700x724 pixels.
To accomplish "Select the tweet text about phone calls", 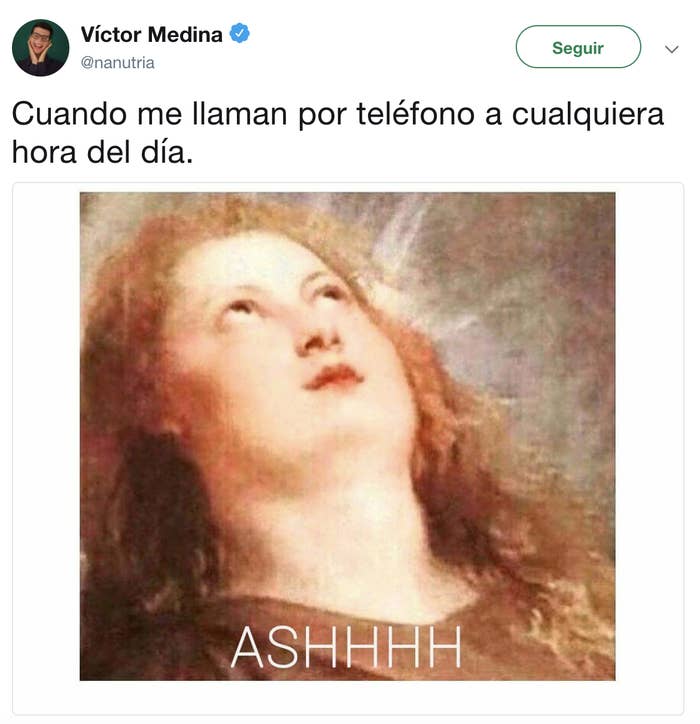I will (x=338, y=133).
